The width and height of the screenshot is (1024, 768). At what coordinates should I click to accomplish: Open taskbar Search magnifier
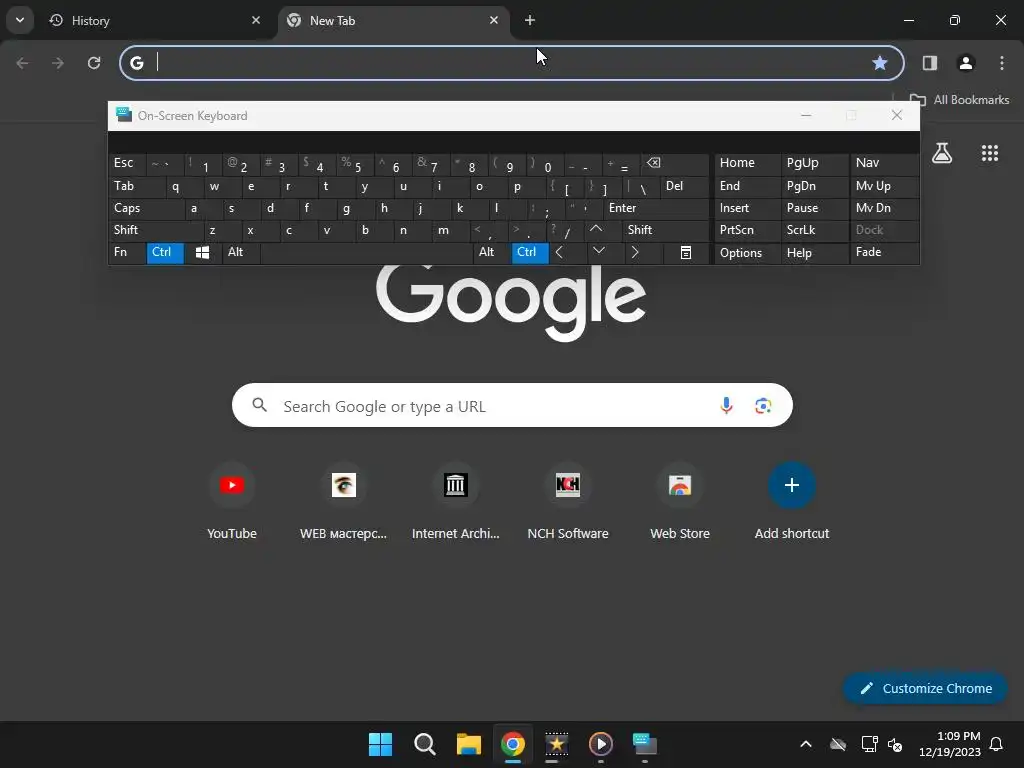point(424,744)
